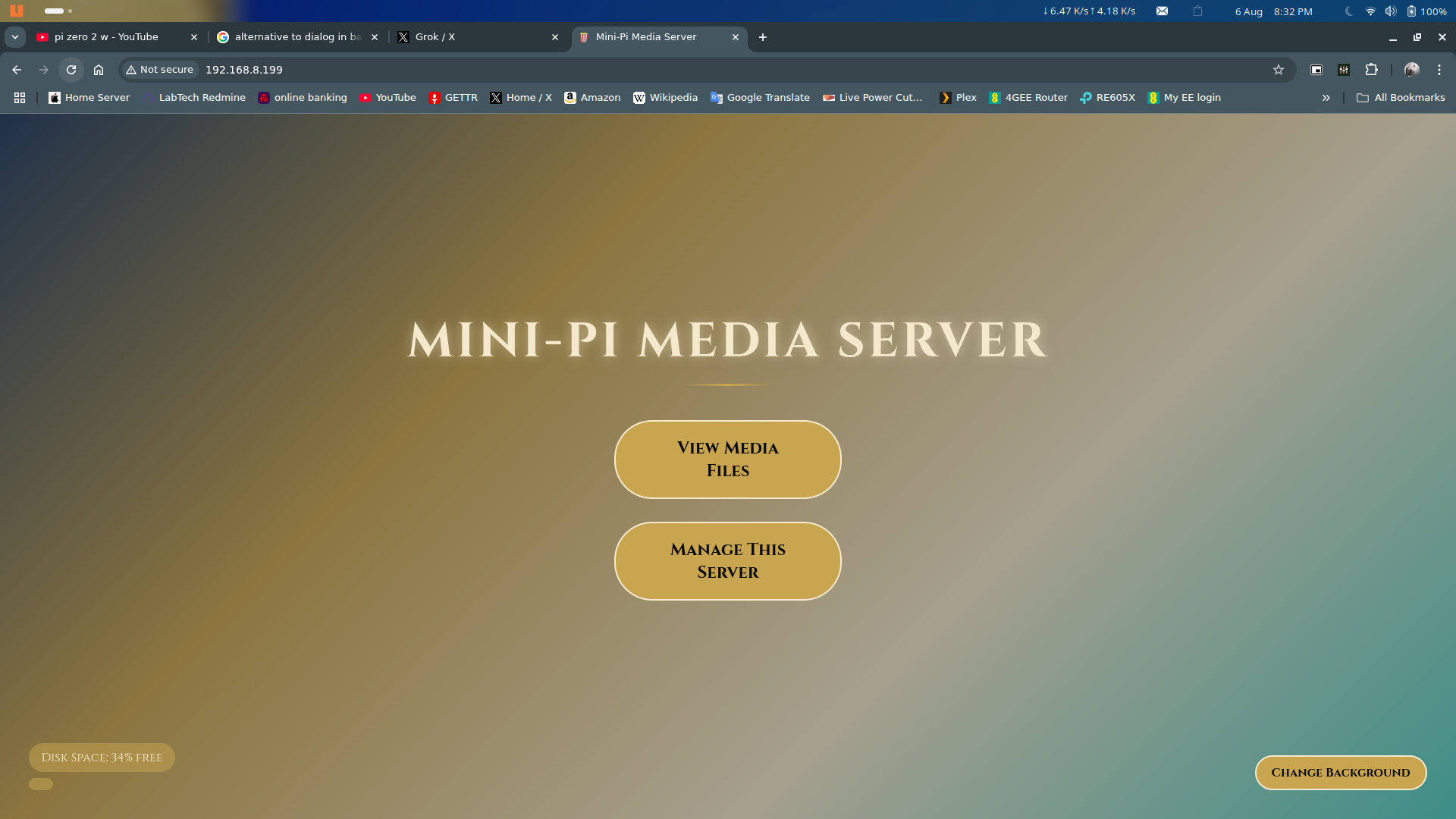
Task: Click the Not secure warning icon
Action: [x=132, y=69]
